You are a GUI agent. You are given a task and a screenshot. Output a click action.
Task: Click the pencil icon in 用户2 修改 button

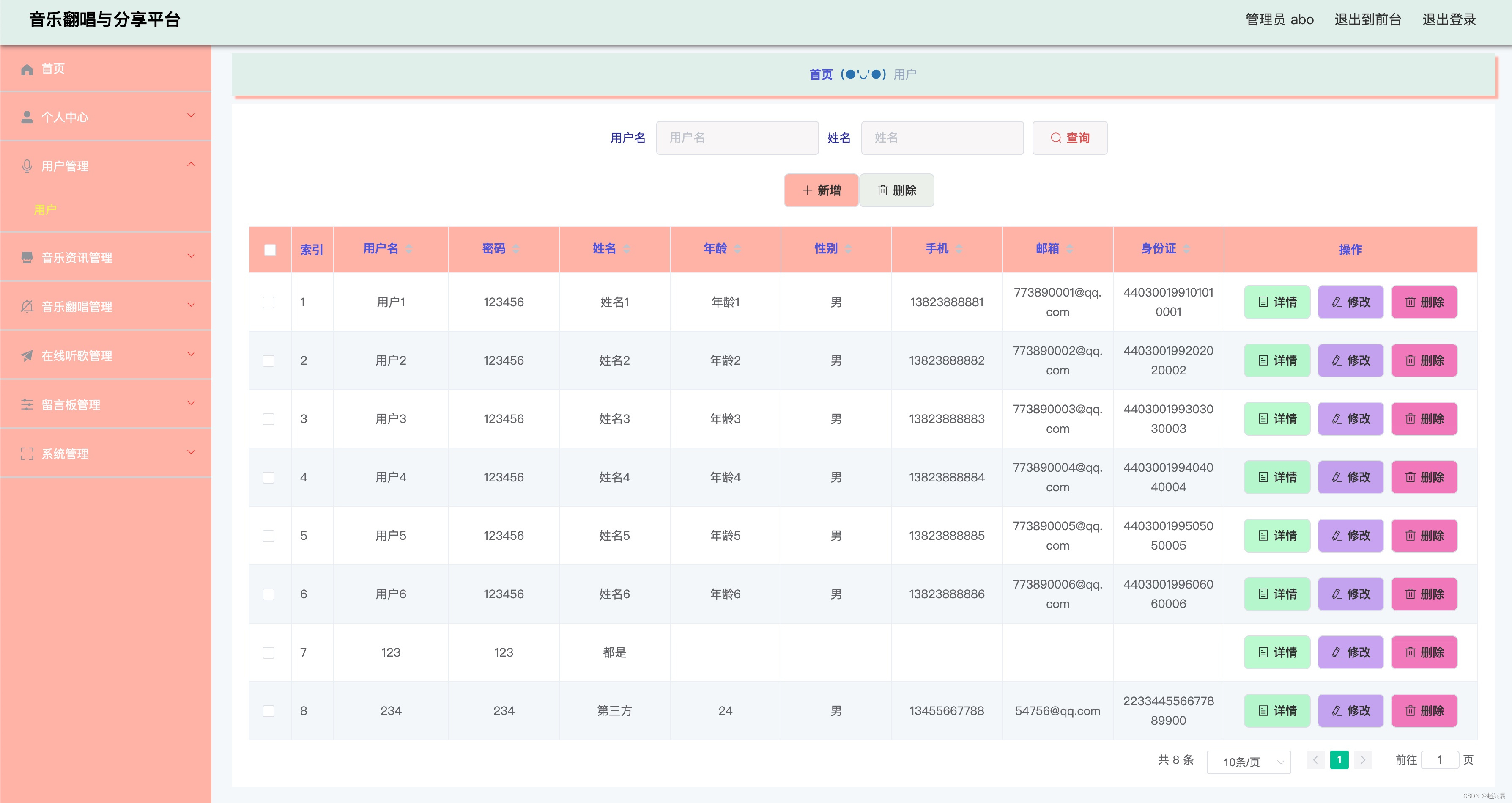1337,361
